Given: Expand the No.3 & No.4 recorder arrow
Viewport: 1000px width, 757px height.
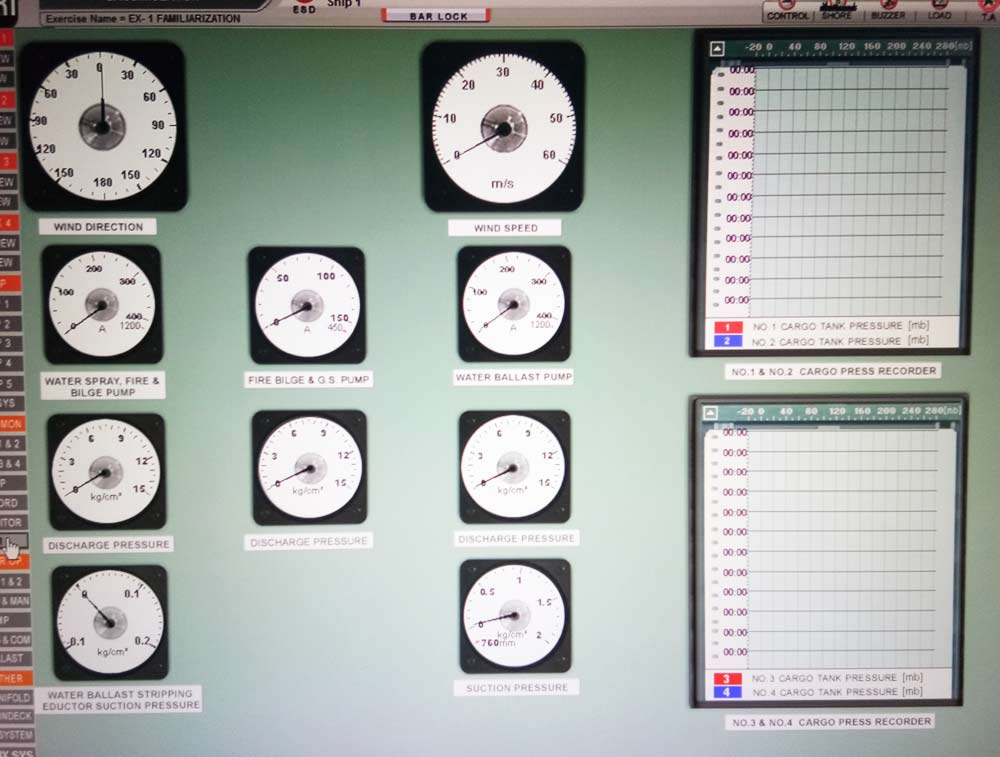Looking at the screenshot, I should (711, 411).
